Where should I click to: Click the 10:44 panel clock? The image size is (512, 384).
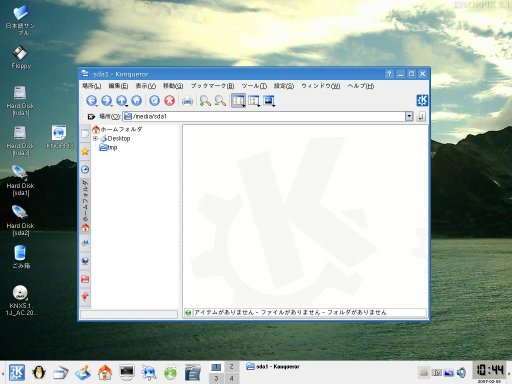489,370
